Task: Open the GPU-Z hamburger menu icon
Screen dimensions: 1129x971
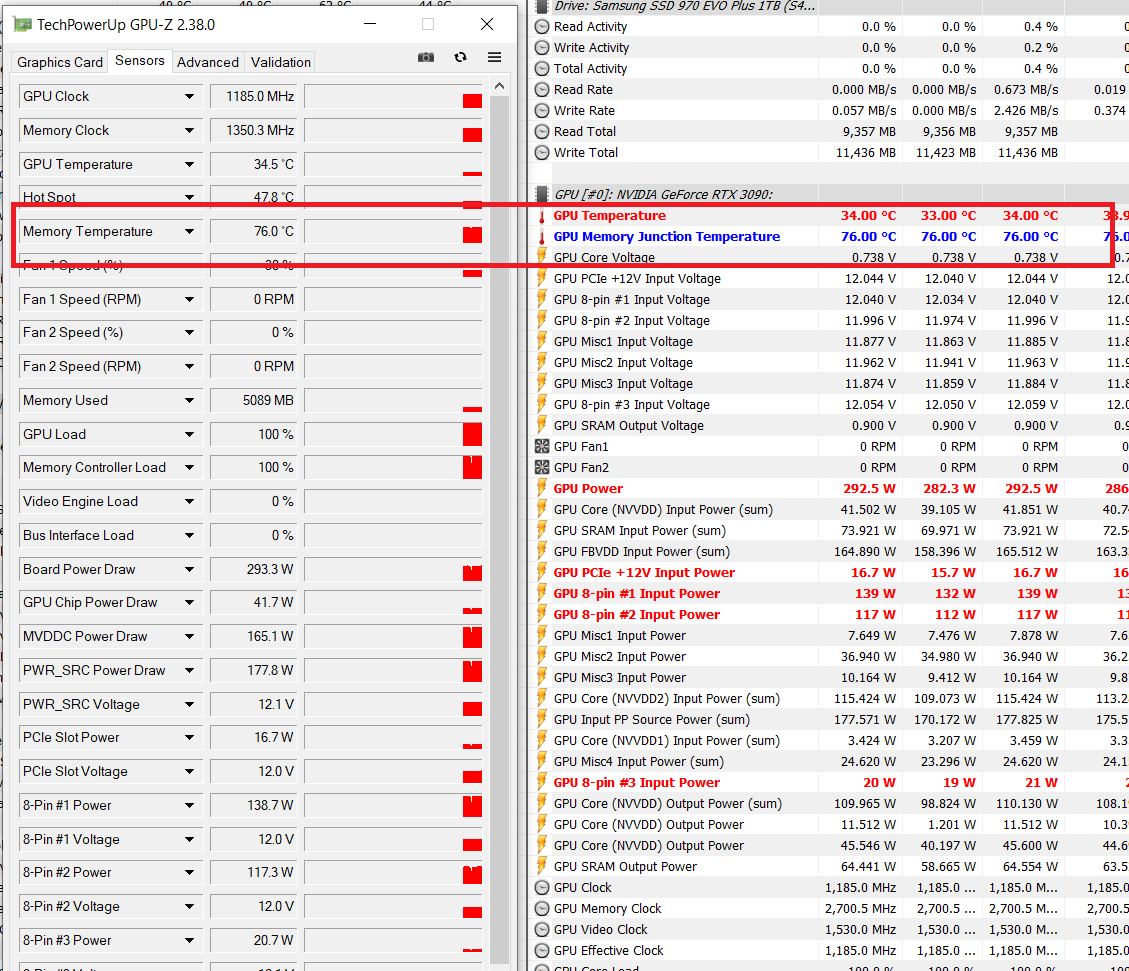Action: click(x=495, y=58)
